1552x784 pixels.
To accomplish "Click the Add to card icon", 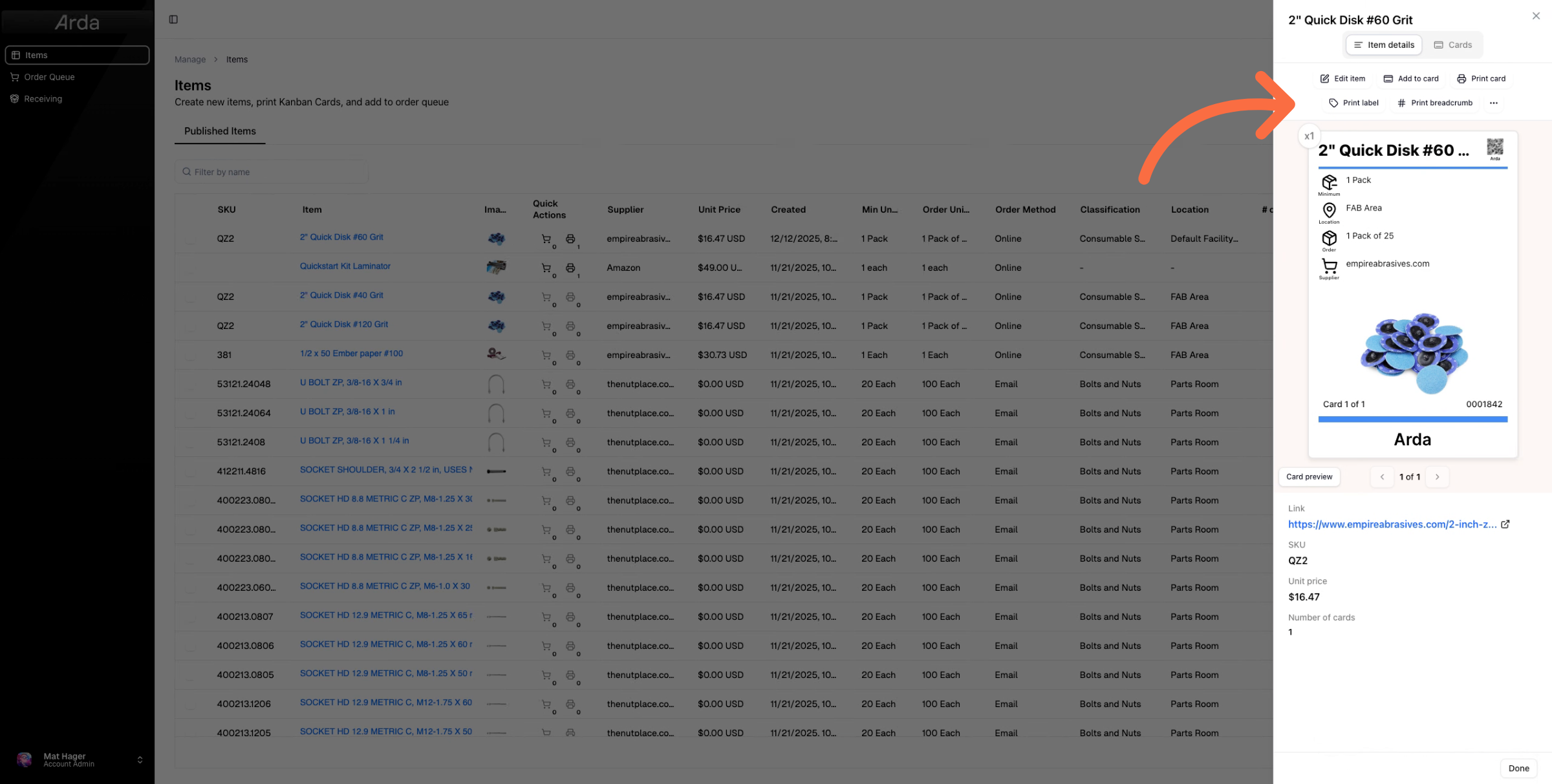I will tap(1388, 79).
